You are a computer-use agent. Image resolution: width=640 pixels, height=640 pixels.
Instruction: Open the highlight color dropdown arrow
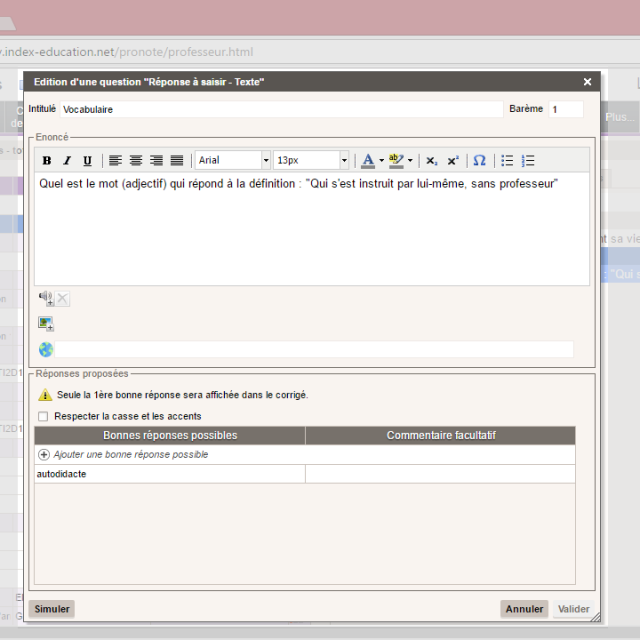click(410, 161)
